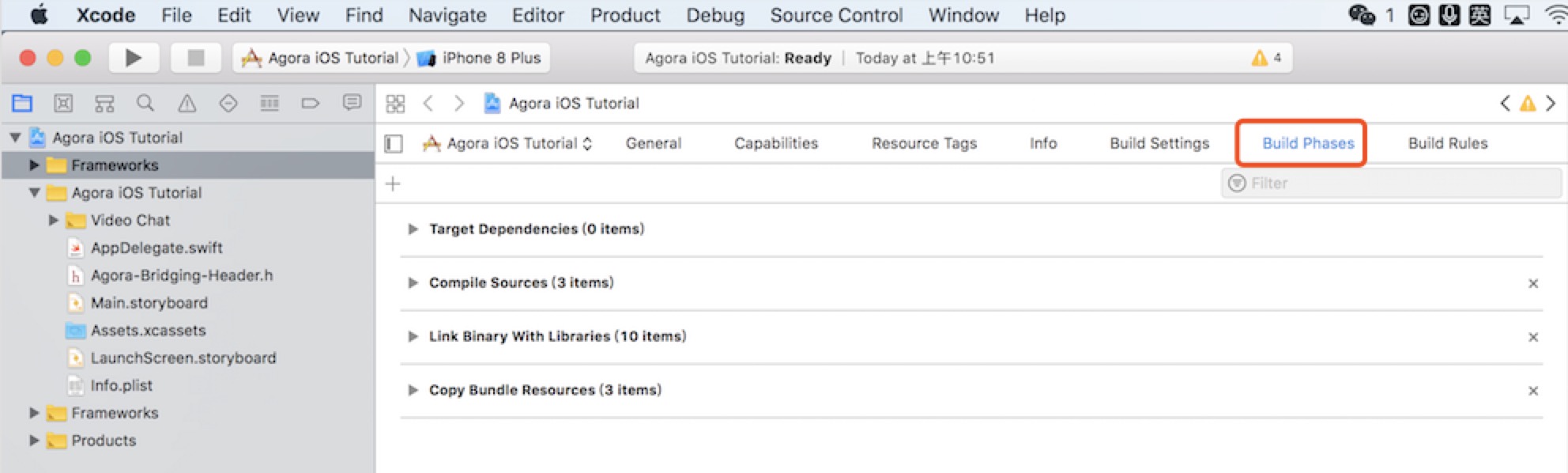Open the Apple menu
Screen dimensions: 1568x473
point(40,15)
